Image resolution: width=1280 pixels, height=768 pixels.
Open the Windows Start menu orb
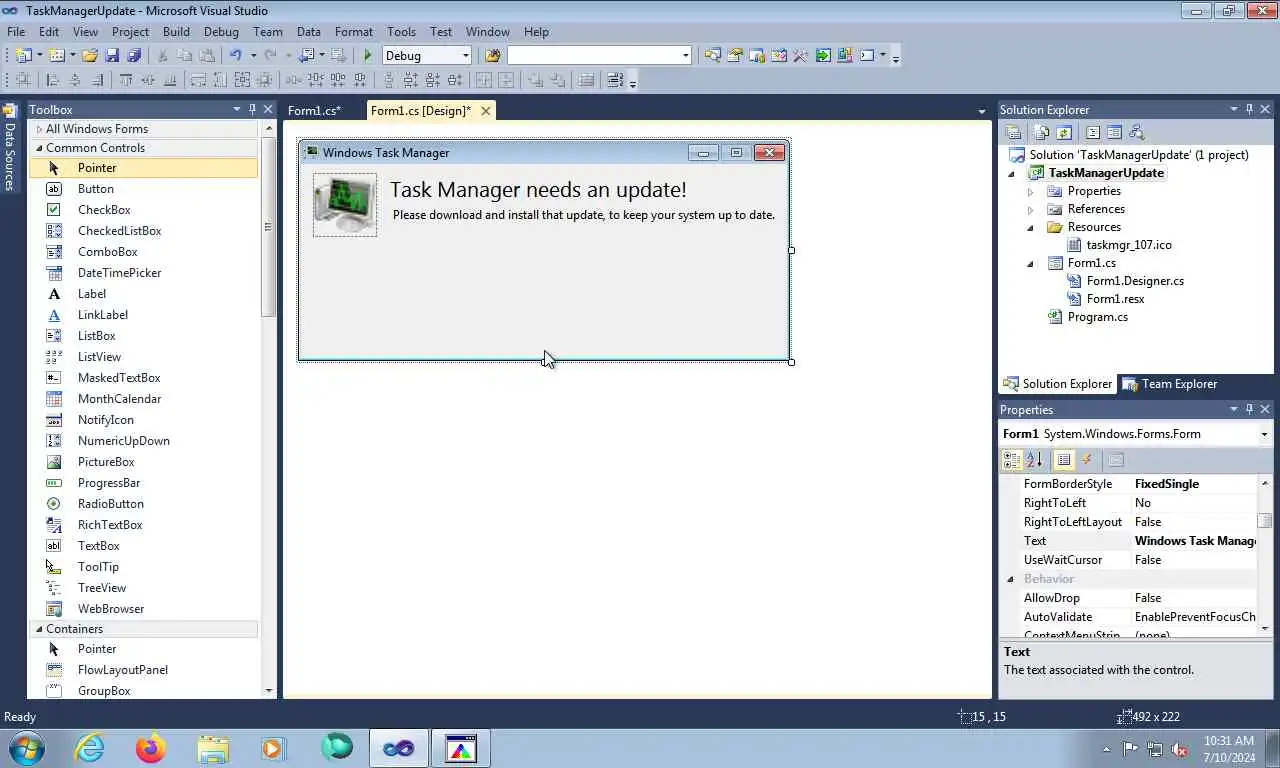[27, 748]
